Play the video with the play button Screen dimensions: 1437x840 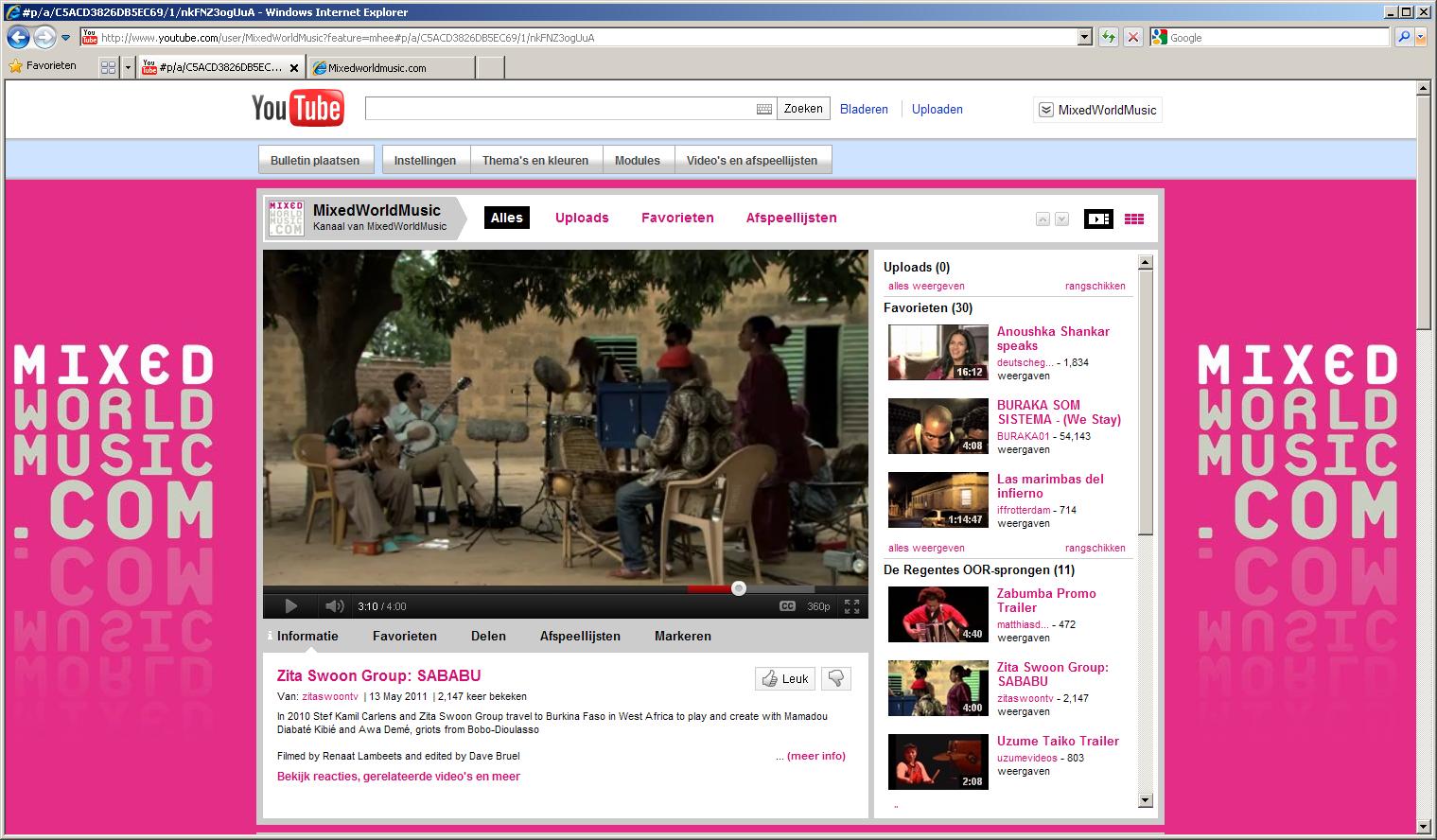coord(290,606)
